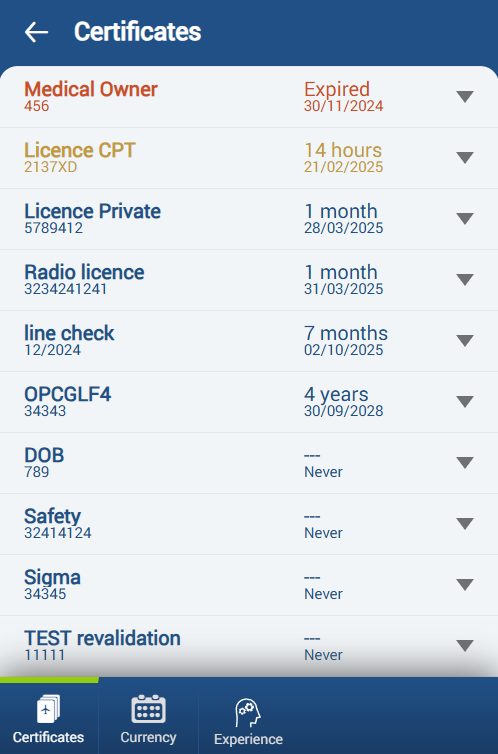The width and height of the screenshot is (498, 754).
Task: Open the Experience head-with-gears icon
Action: tap(248, 713)
